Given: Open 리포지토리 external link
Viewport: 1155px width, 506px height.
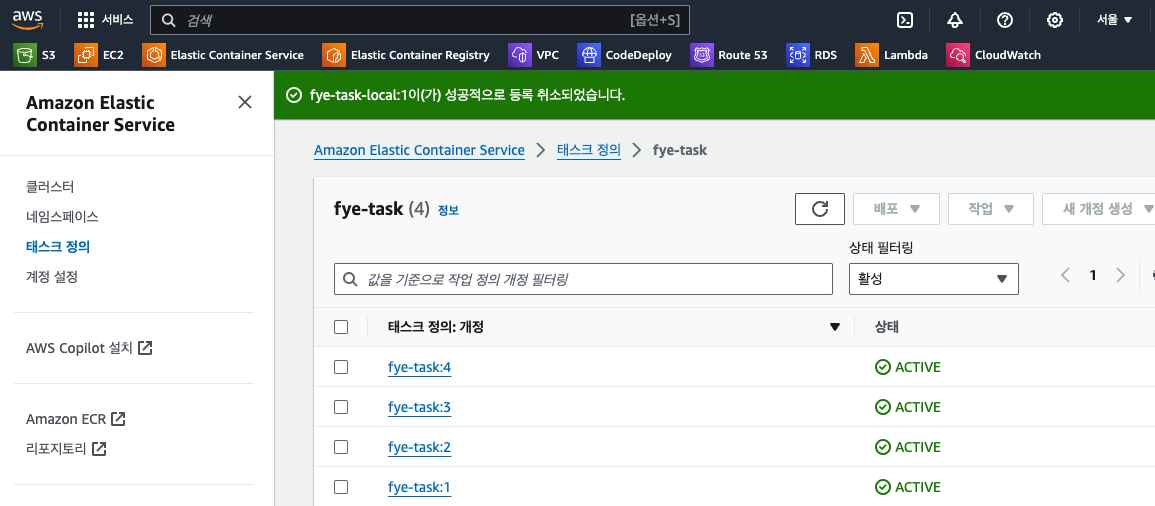Looking at the screenshot, I should click(x=66, y=449).
